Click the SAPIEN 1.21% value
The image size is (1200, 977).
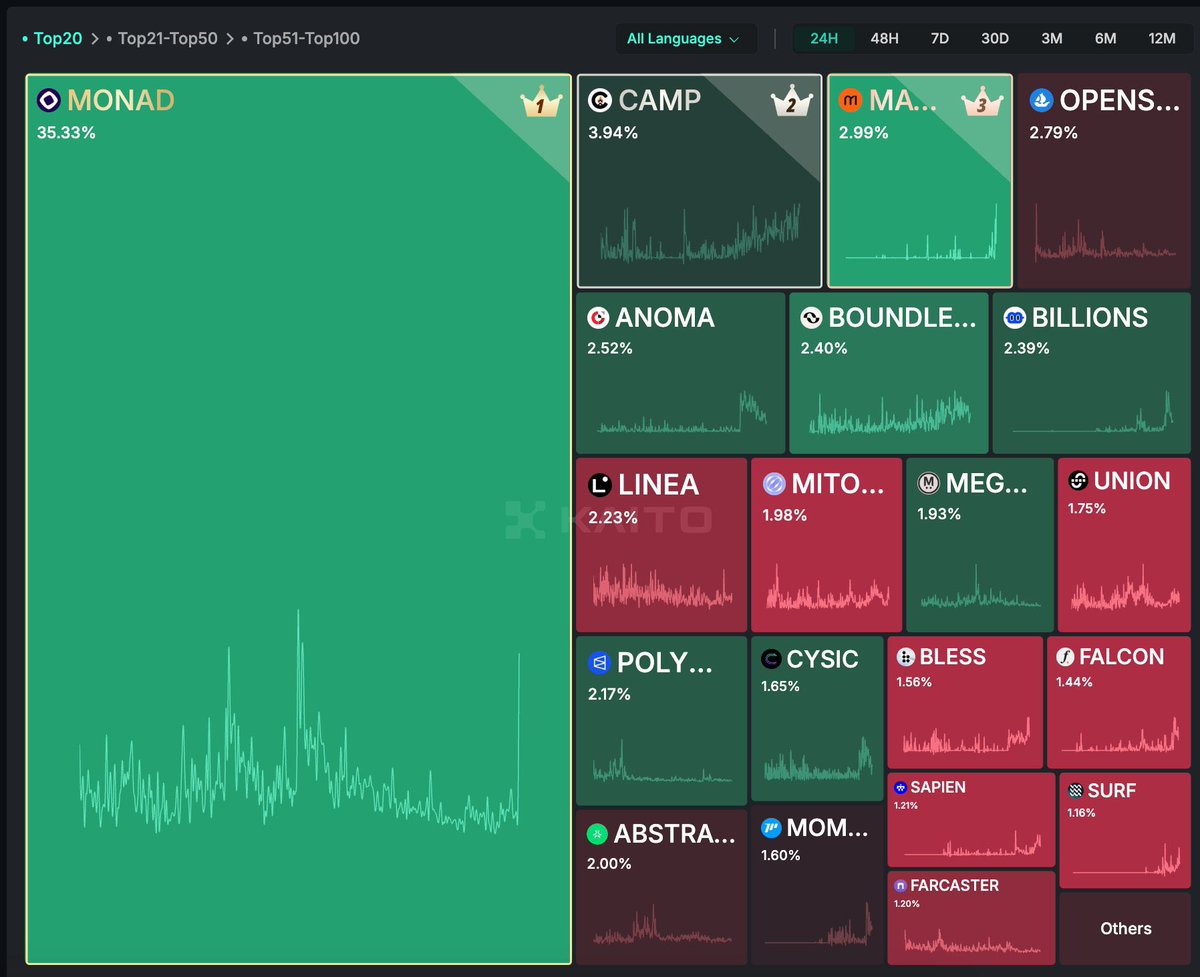click(905, 806)
